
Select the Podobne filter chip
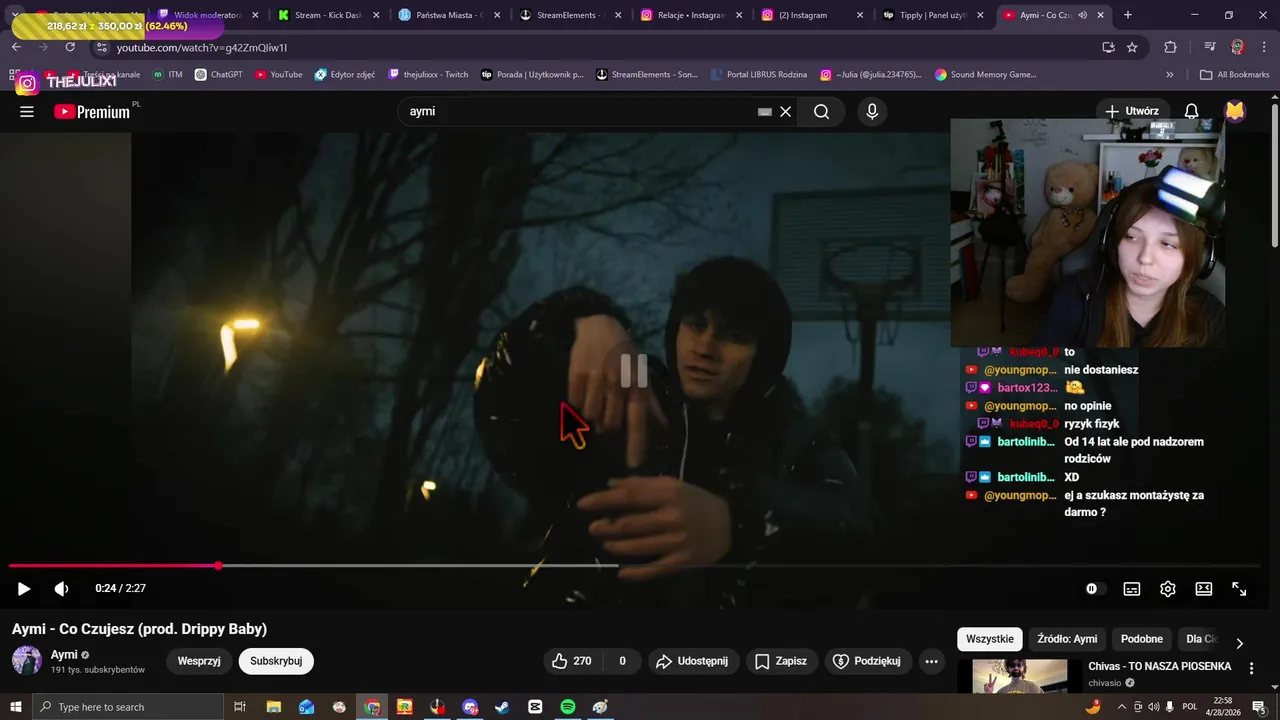(x=1142, y=639)
